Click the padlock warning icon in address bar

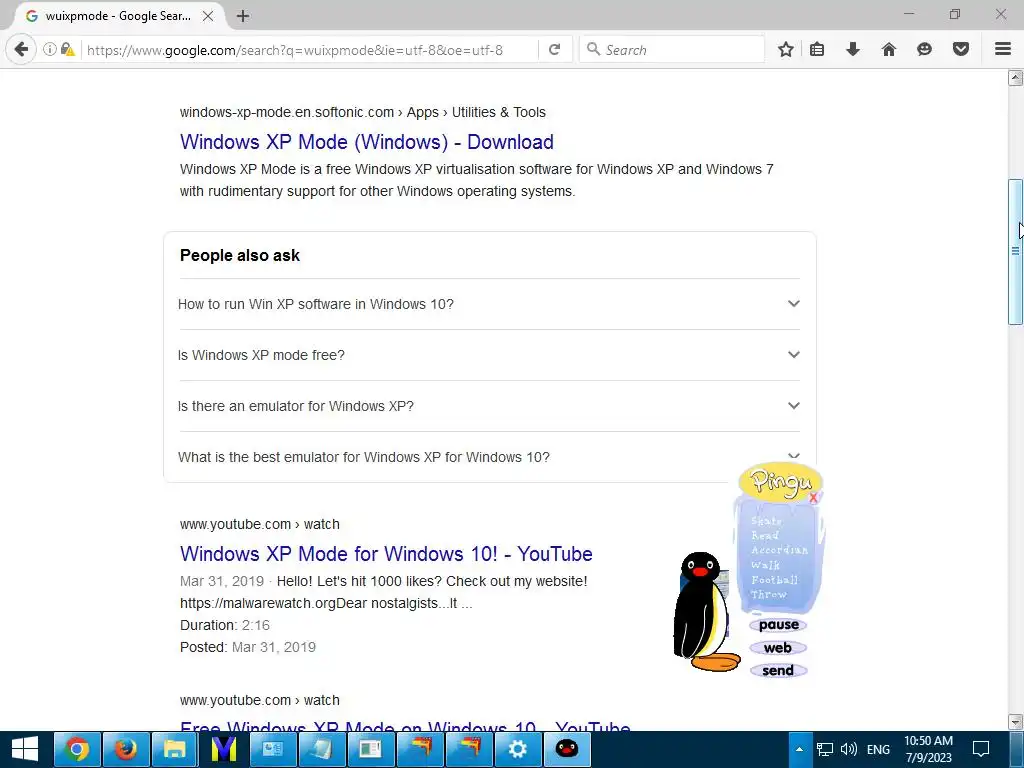[67, 49]
